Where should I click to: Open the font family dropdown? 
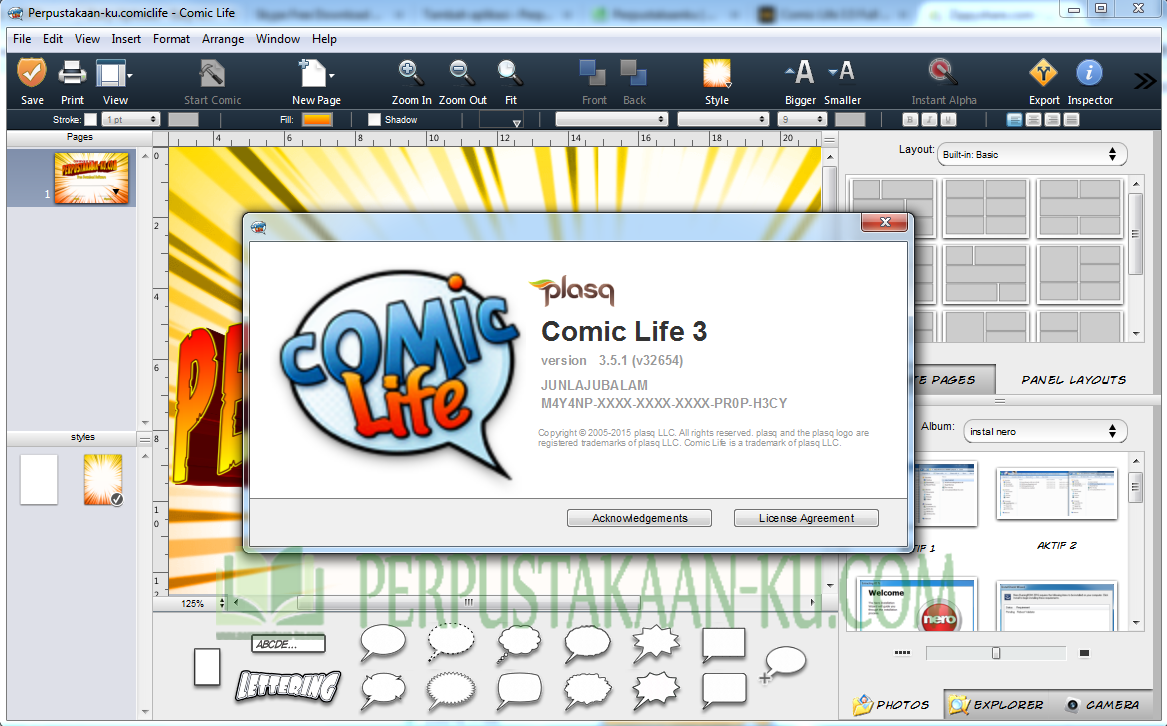point(612,119)
